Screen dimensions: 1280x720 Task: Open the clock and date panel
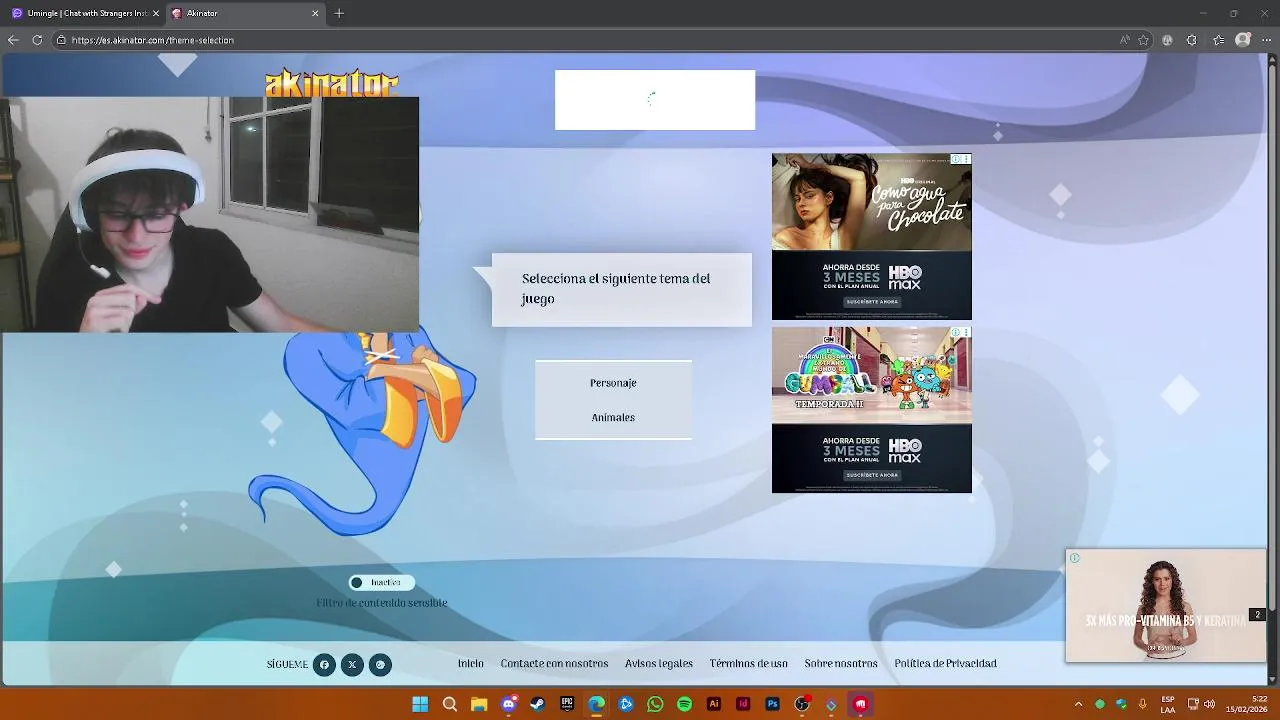point(1246,704)
